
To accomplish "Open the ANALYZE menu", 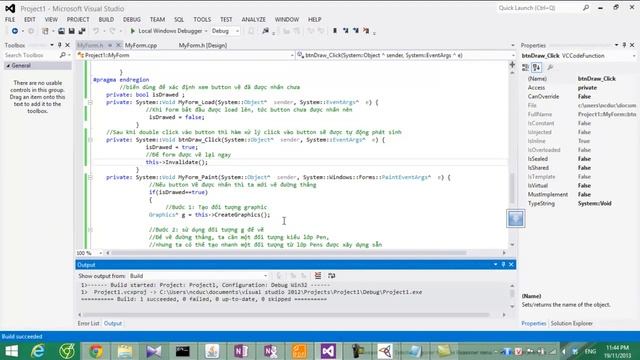I will (253, 20).
